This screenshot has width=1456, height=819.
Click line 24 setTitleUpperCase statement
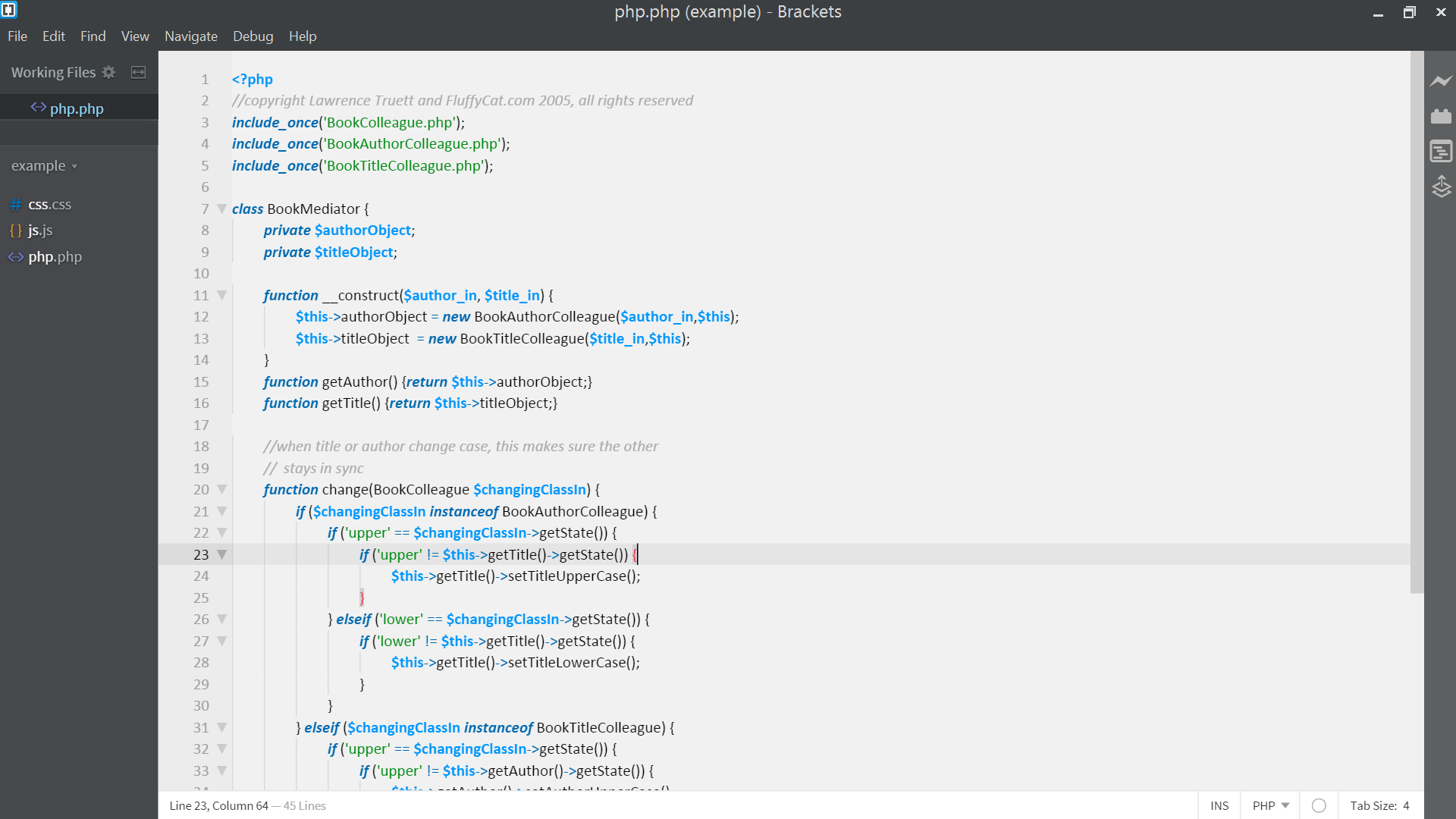516,576
